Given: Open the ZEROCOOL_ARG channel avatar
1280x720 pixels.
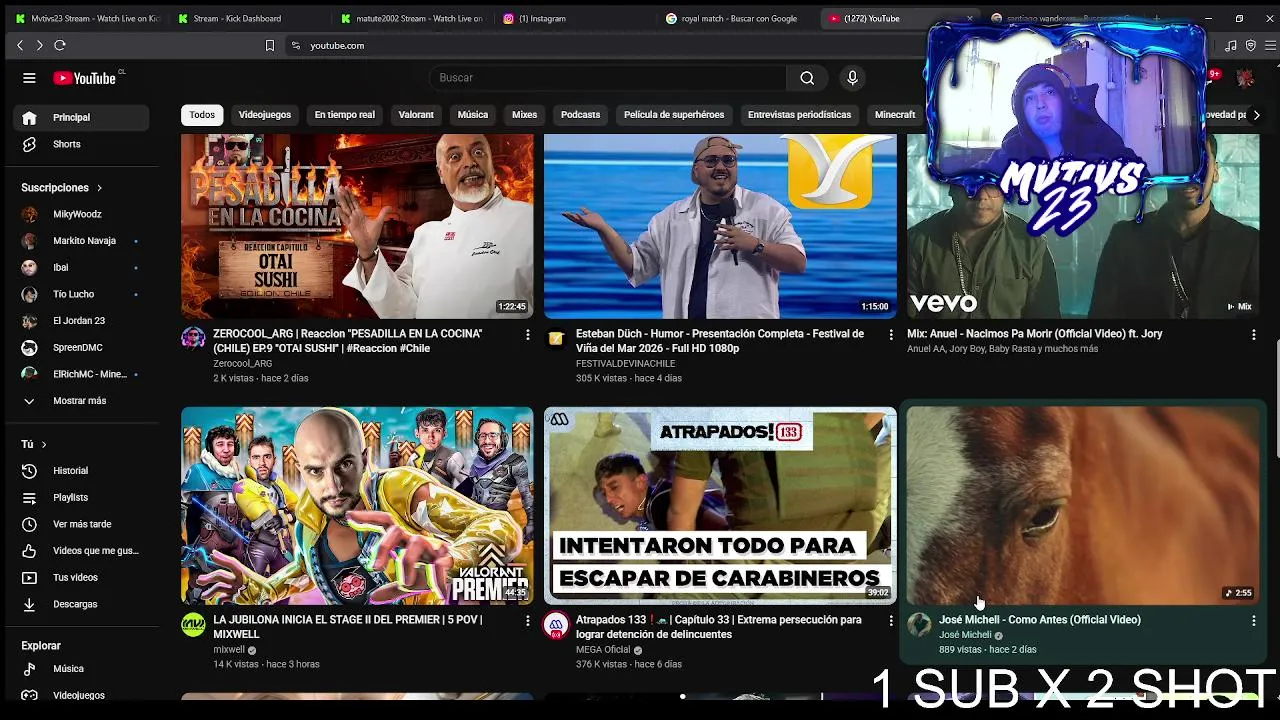Looking at the screenshot, I should pyautogui.click(x=193, y=338).
